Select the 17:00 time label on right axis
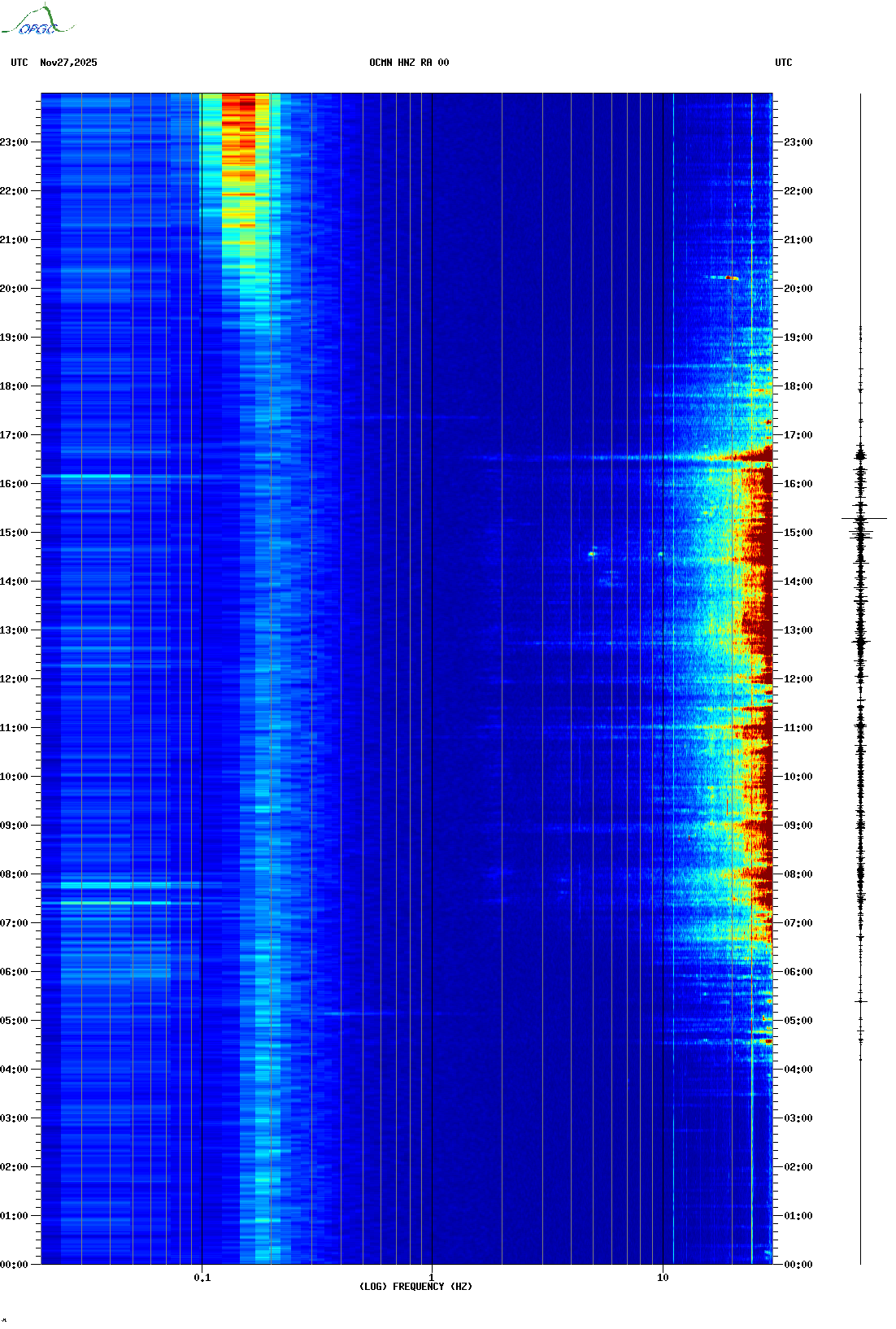The image size is (896, 1329). pyautogui.click(x=798, y=435)
